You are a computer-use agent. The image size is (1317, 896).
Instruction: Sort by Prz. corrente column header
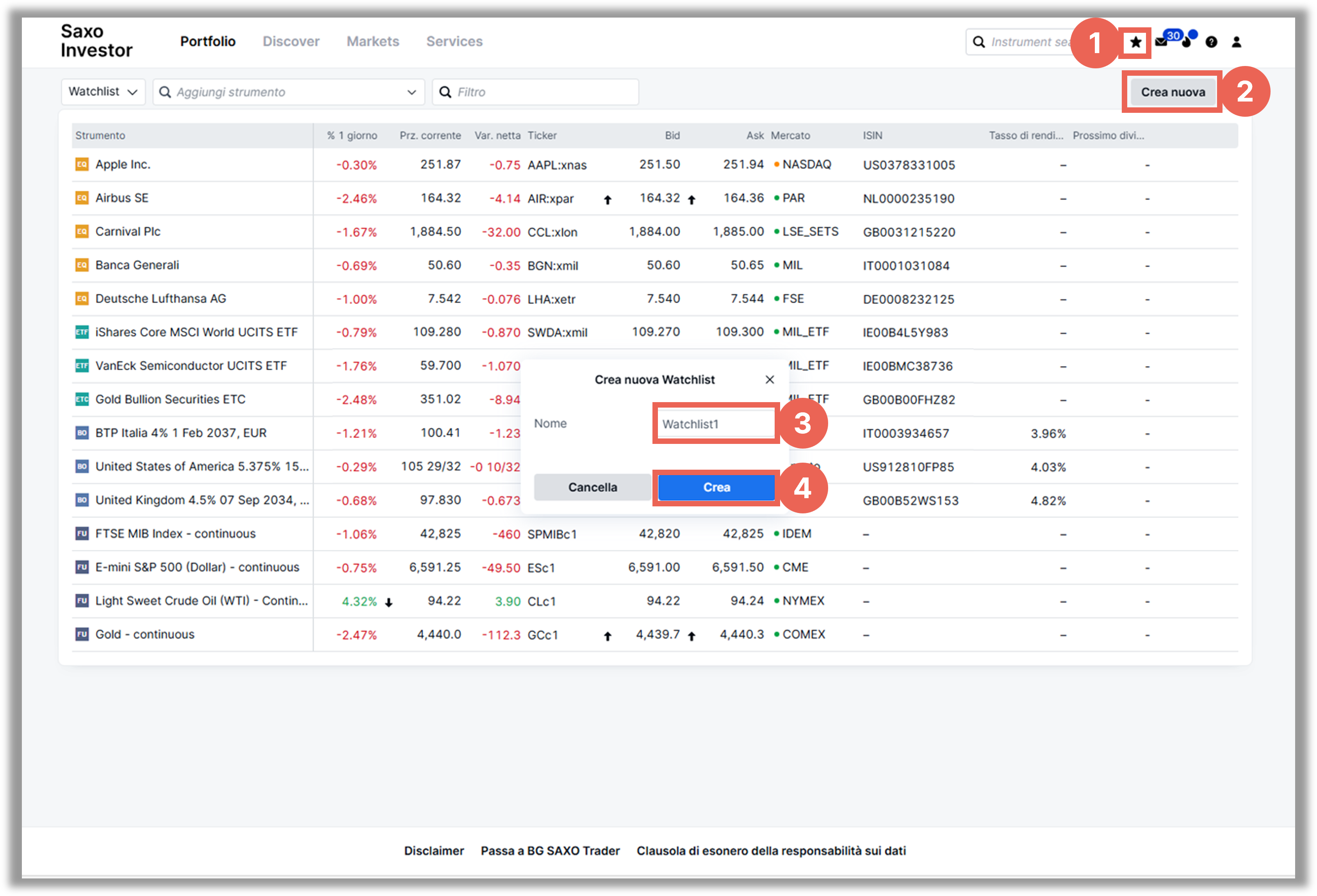430,135
